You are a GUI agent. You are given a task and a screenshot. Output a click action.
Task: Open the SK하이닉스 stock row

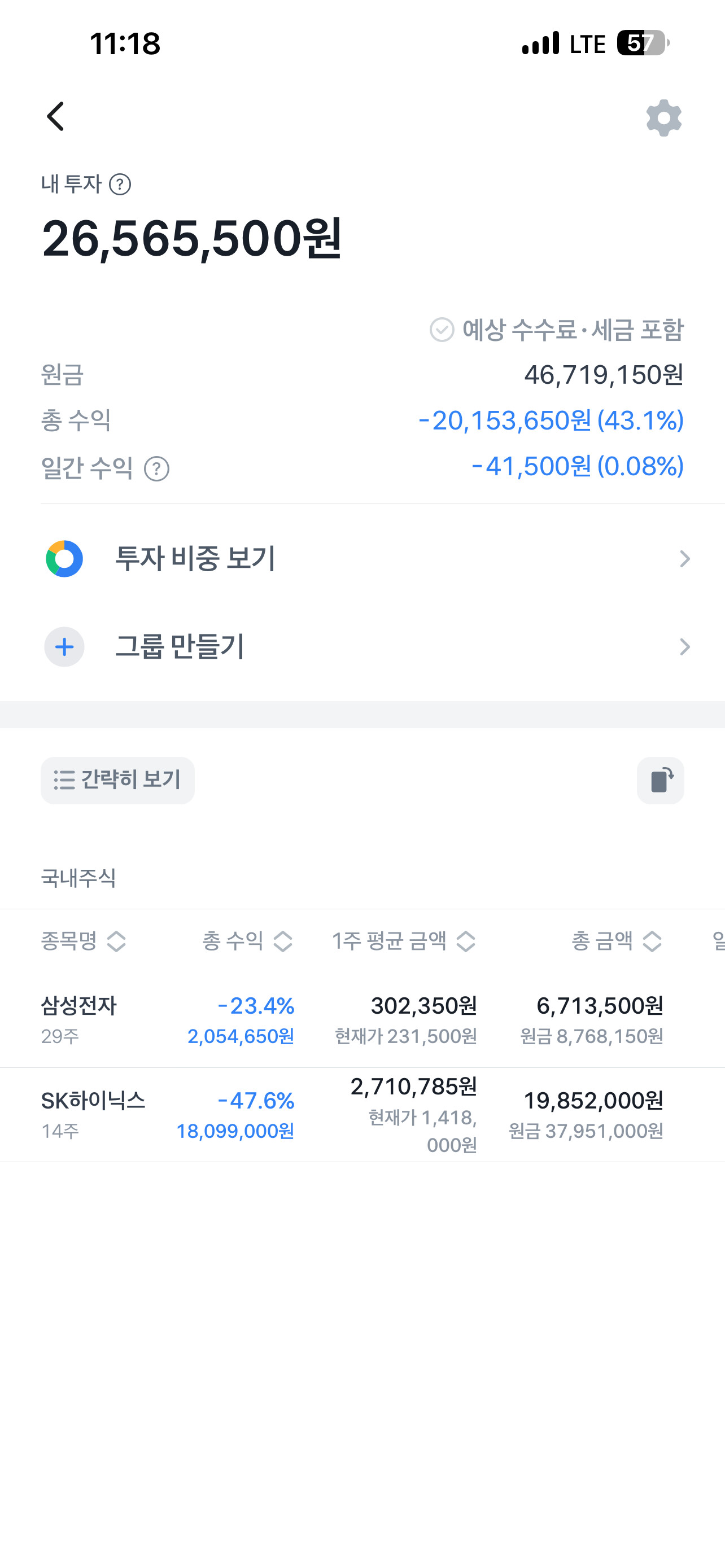click(363, 1115)
